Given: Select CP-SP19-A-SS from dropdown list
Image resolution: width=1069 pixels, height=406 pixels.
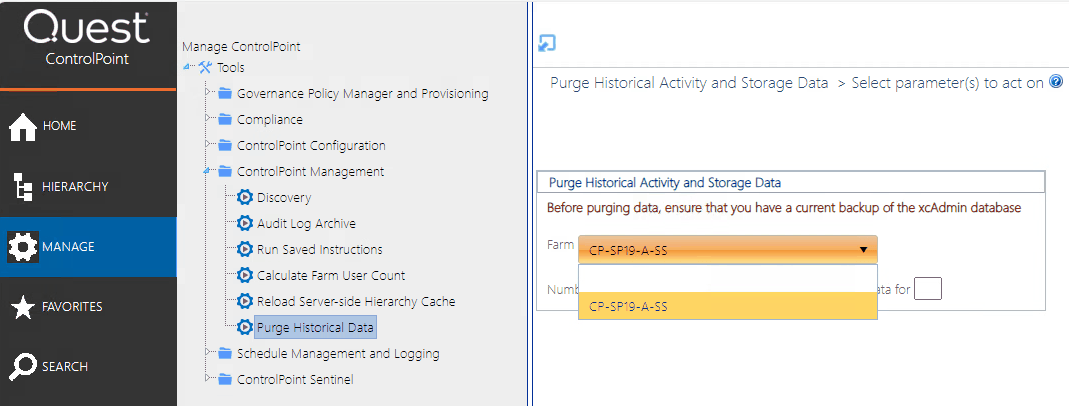Looking at the screenshot, I should (x=727, y=306).
